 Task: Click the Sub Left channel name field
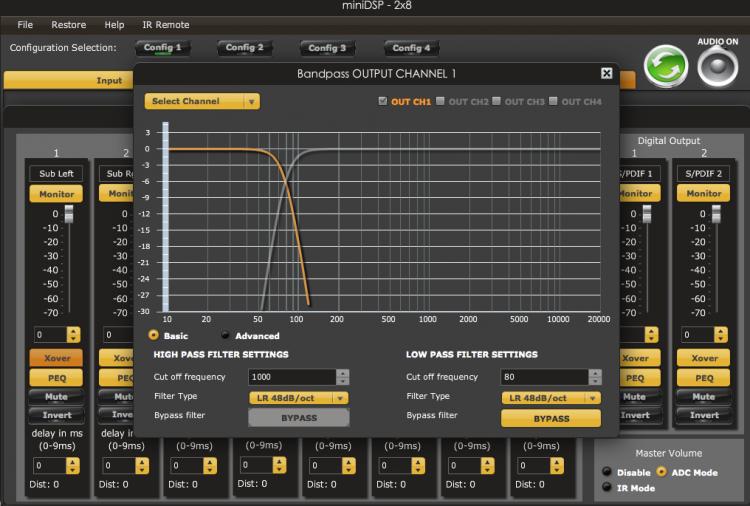pos(56,174)
